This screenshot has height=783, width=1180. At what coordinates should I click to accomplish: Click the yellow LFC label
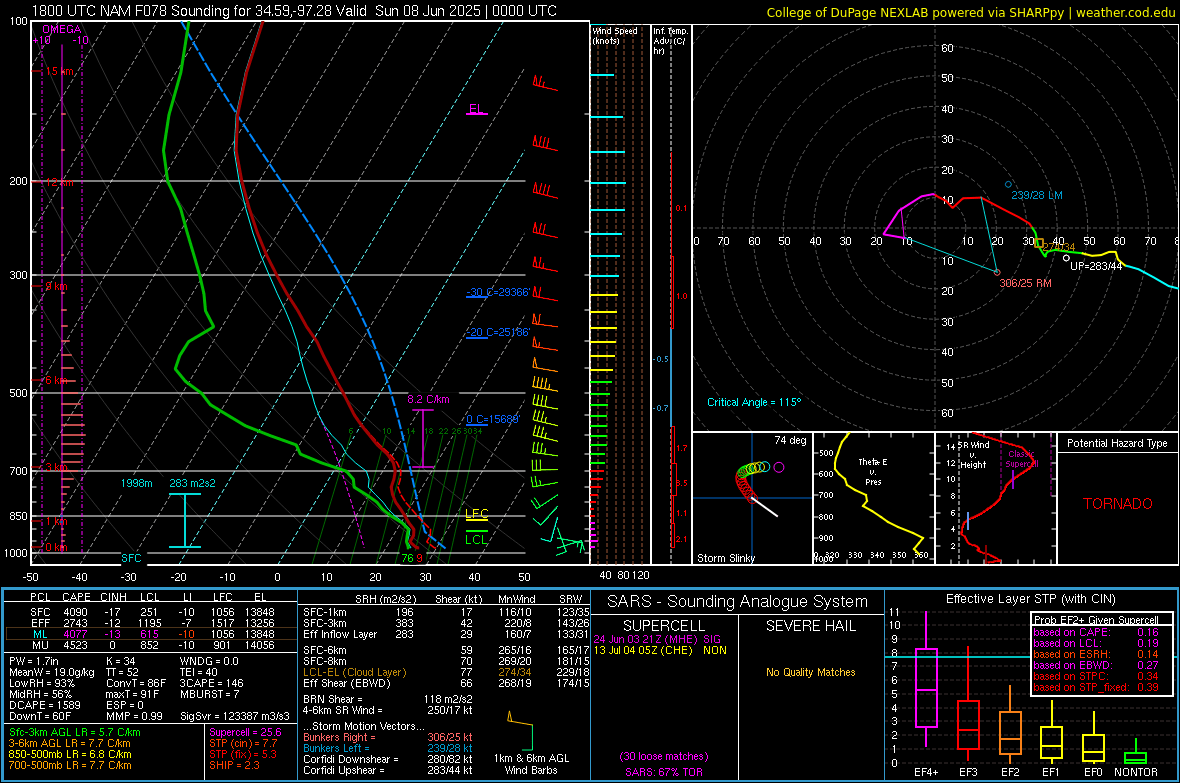click(x=476, y=513)
